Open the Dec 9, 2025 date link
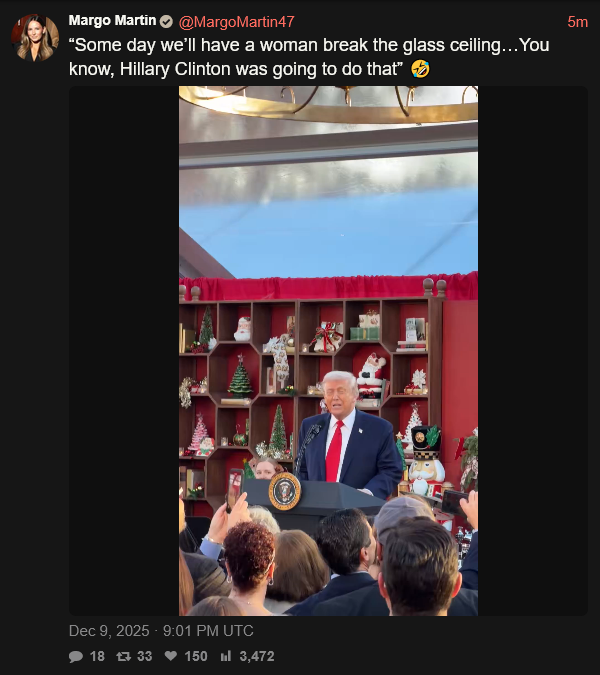 [x=109, y=631]
